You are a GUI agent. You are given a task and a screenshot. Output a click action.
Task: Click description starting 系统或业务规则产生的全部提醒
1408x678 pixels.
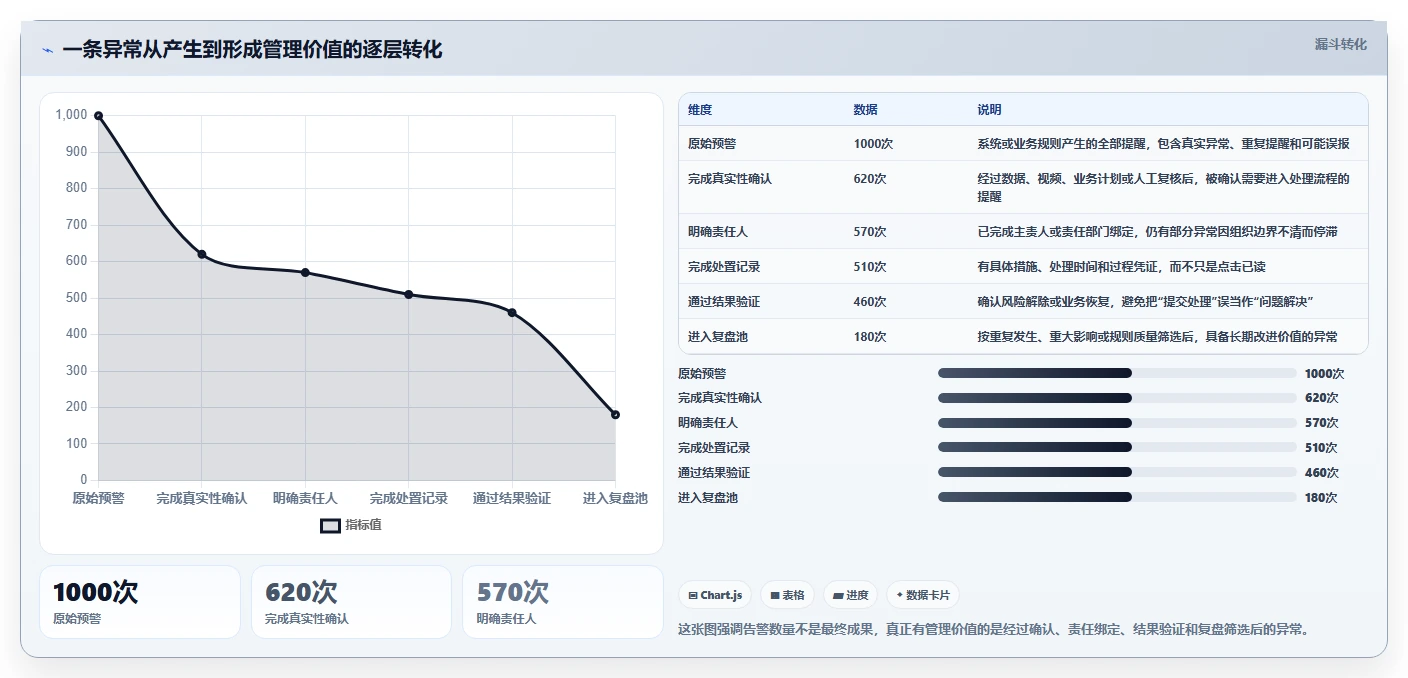1163,144
